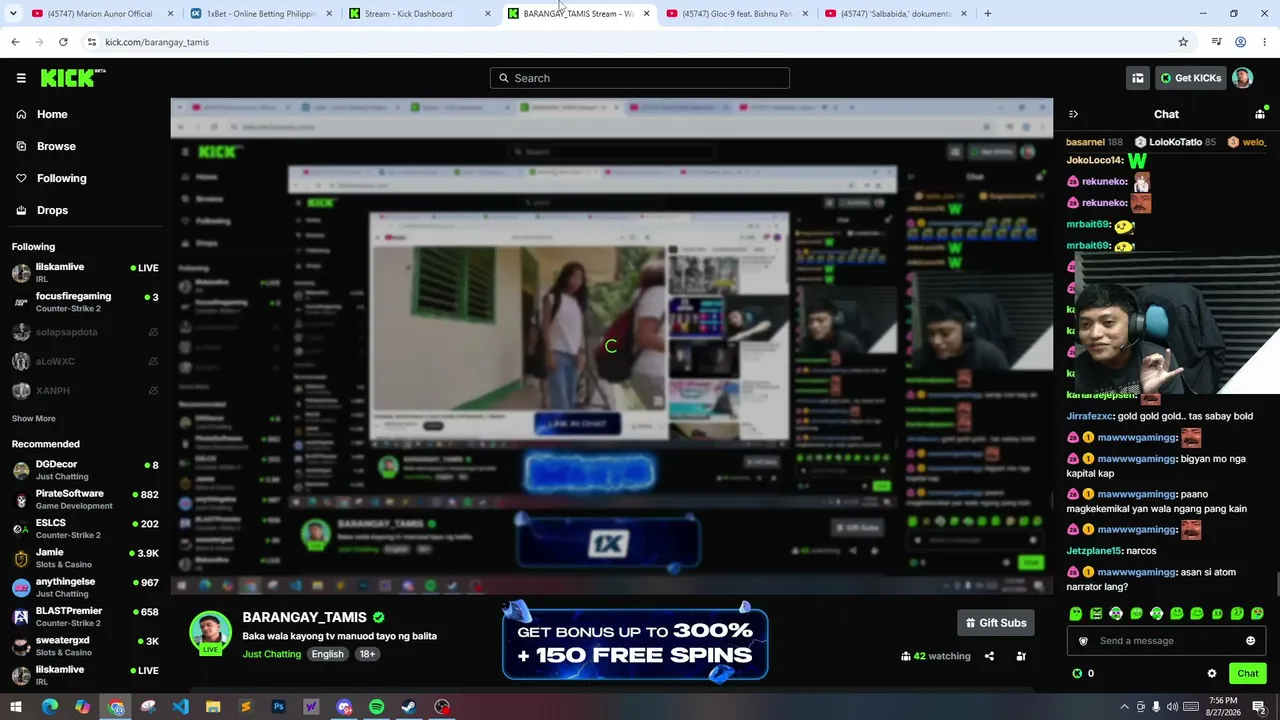Open the Kick store icon beside Get KICKs
1280x720 pixels.
[x=1138, y=78]
